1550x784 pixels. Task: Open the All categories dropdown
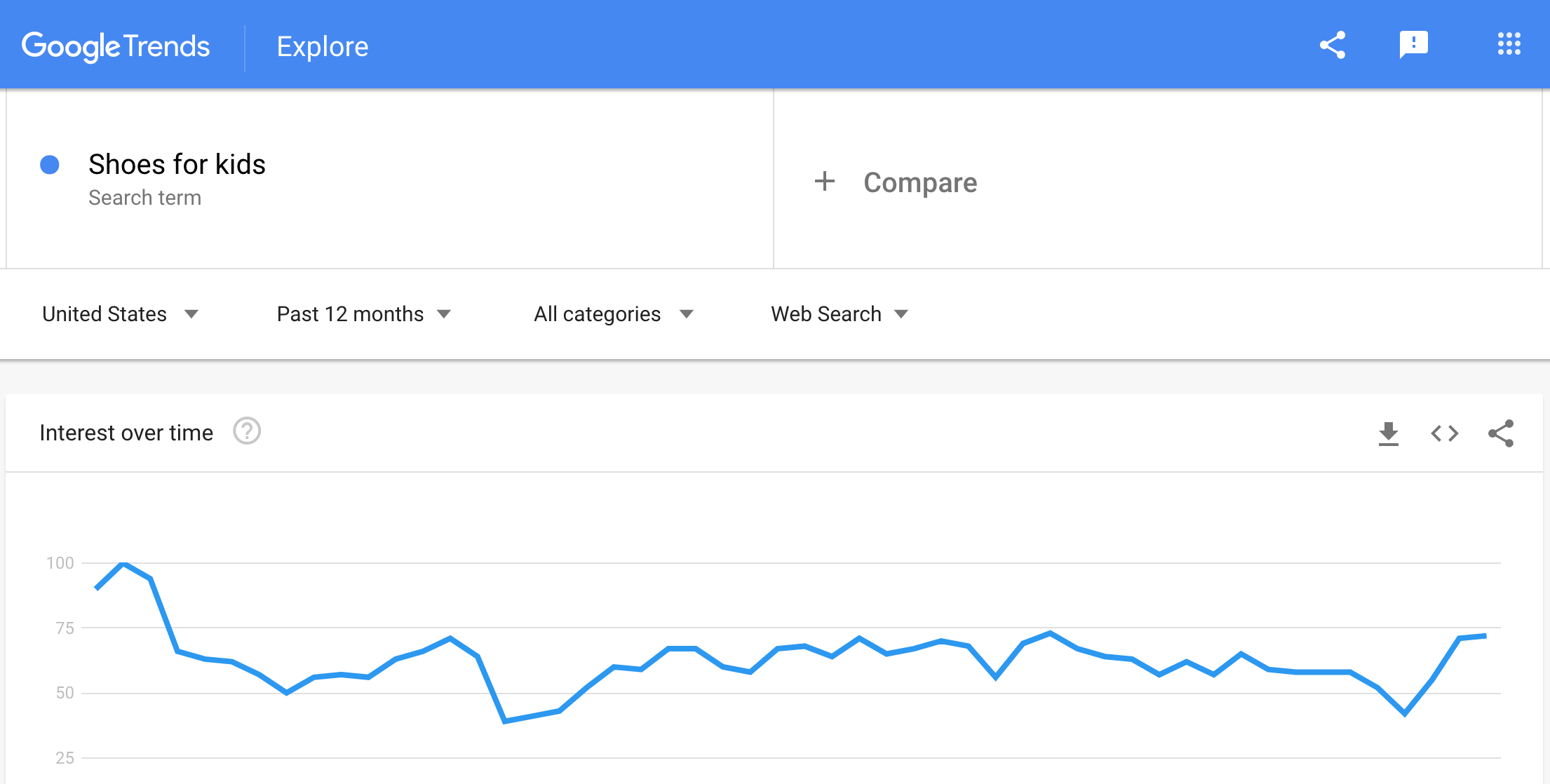tap(613, 314)
